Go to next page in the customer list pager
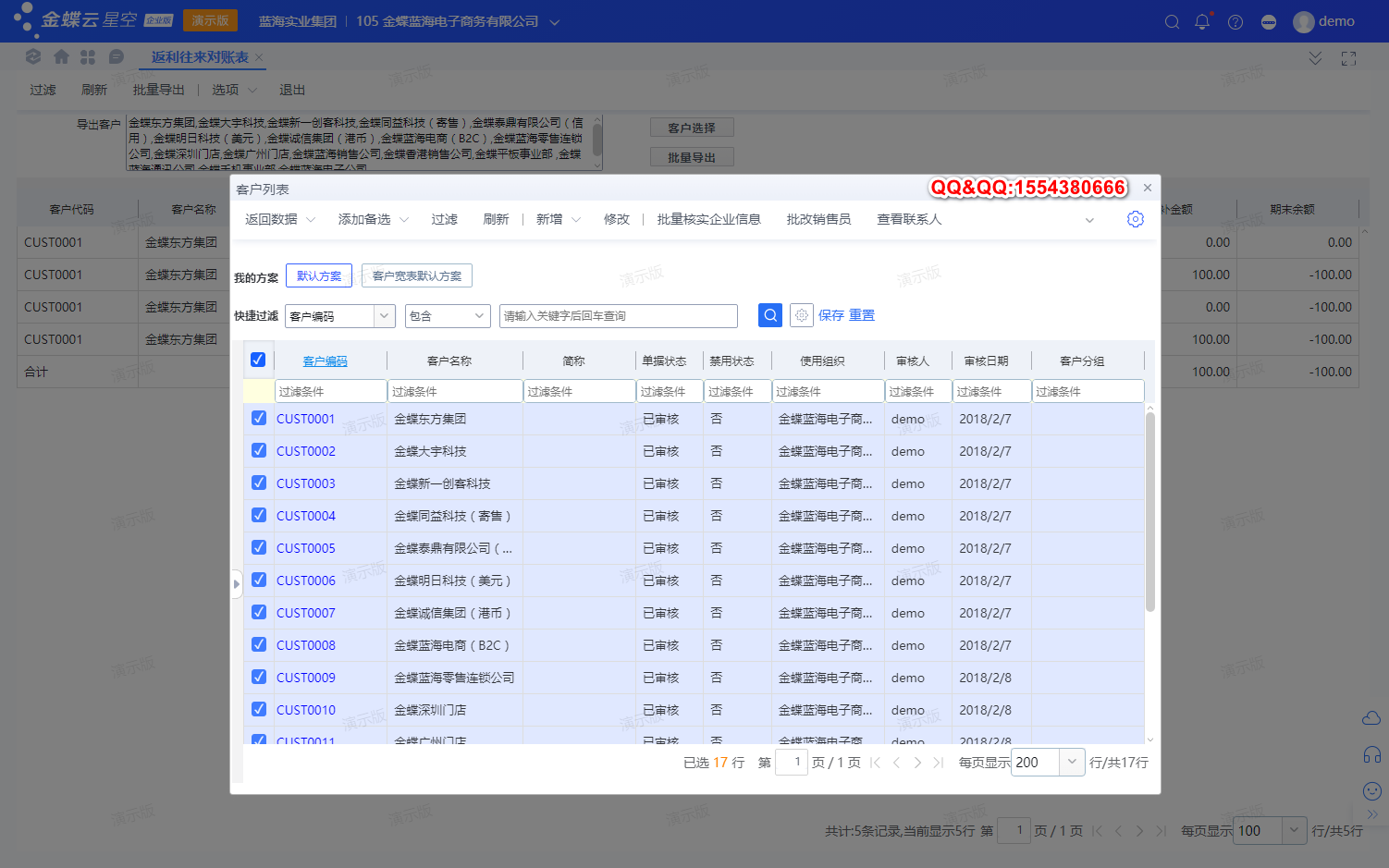 [917, 763]
